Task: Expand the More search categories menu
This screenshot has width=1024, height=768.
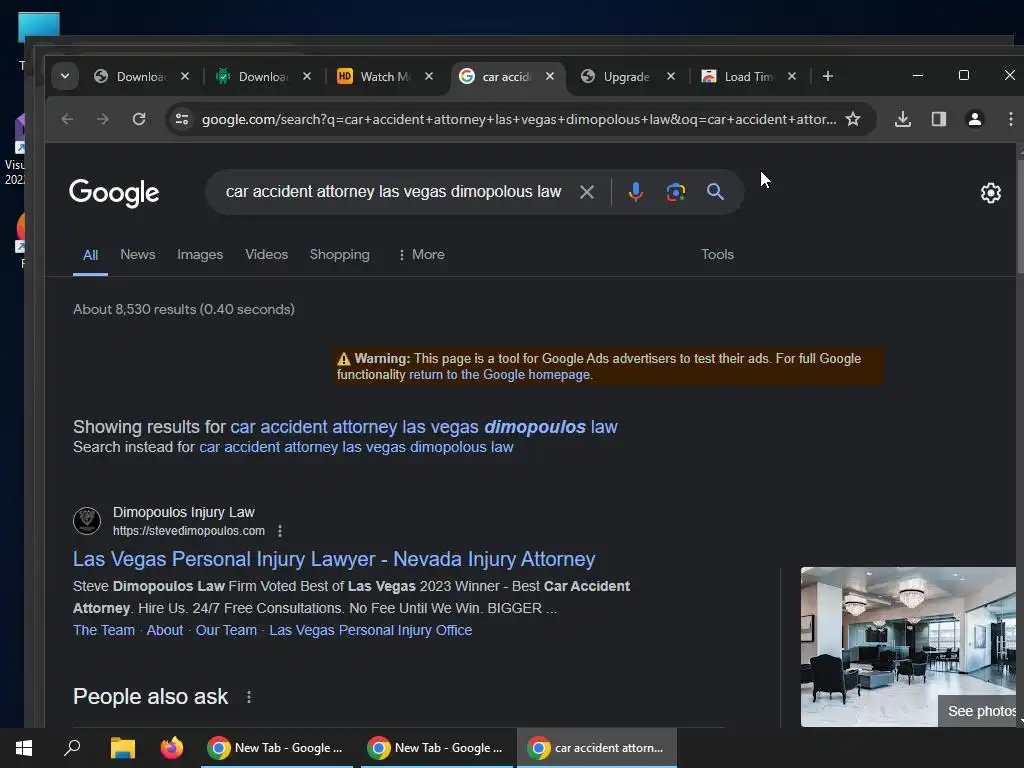Action: (421, 255)
